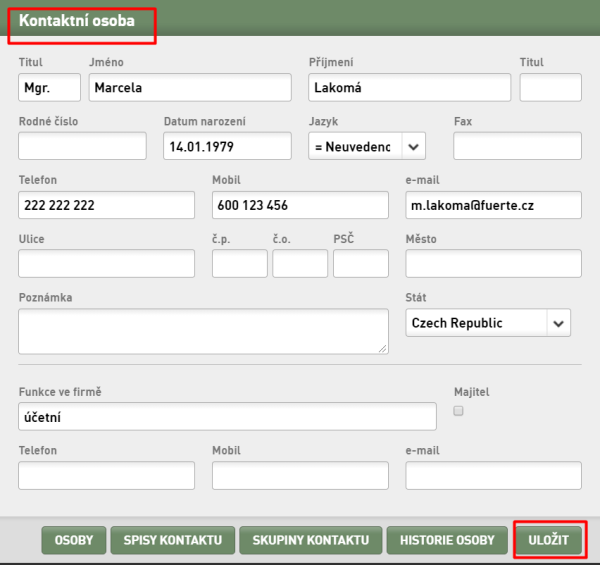Select the Funkce ve firmě field
600x565 pixels.
coord(227,417)
